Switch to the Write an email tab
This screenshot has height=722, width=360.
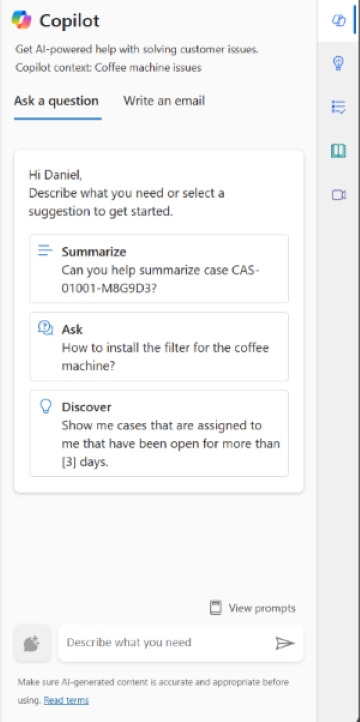point(164,101)
